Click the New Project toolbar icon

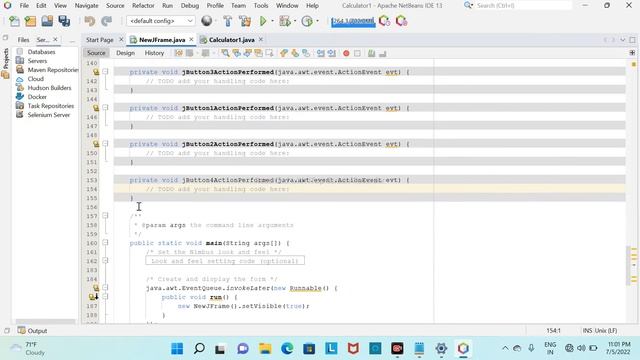(30, 21)
